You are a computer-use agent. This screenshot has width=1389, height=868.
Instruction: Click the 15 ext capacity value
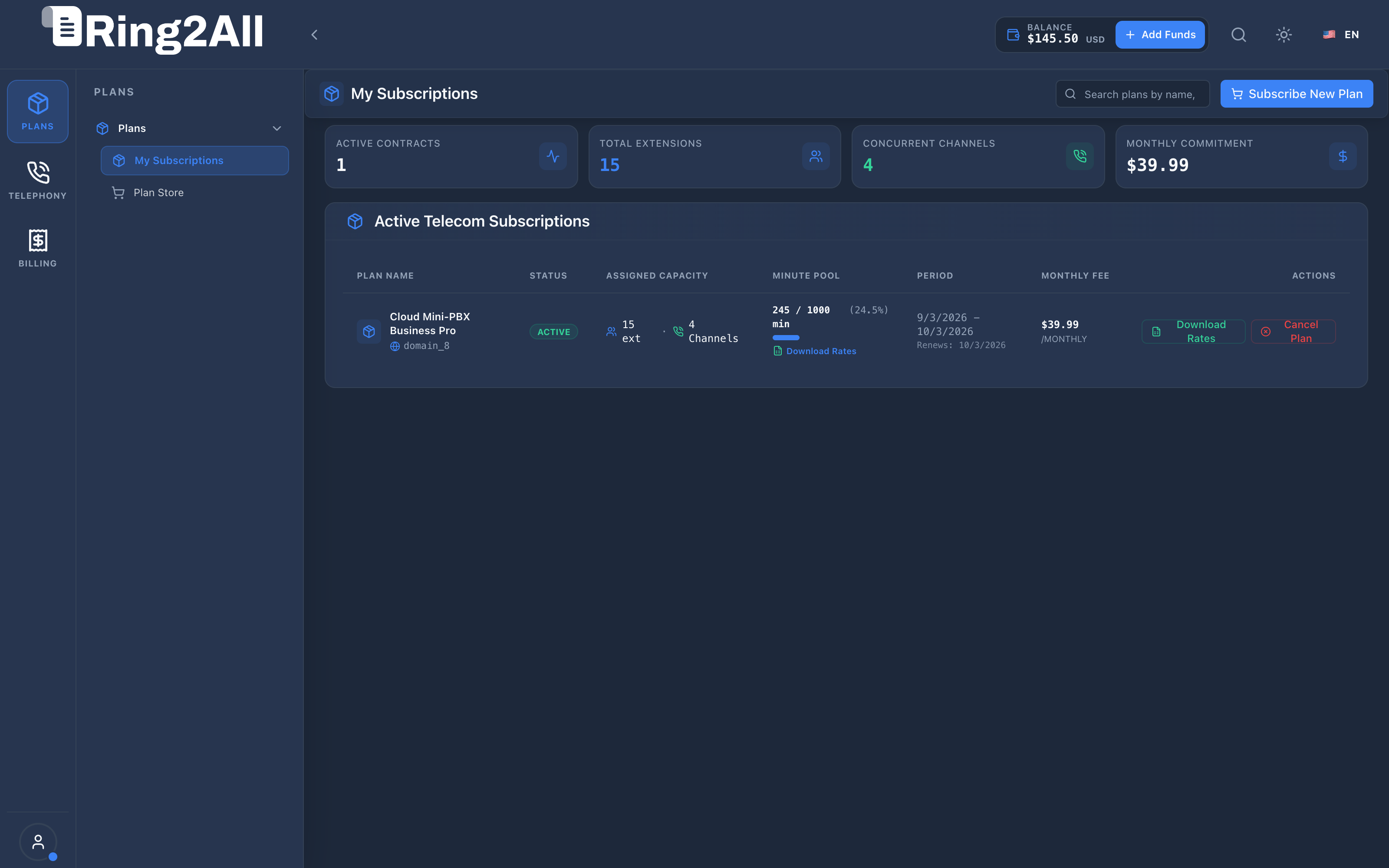pyautogui.click(x=631, y=331)
